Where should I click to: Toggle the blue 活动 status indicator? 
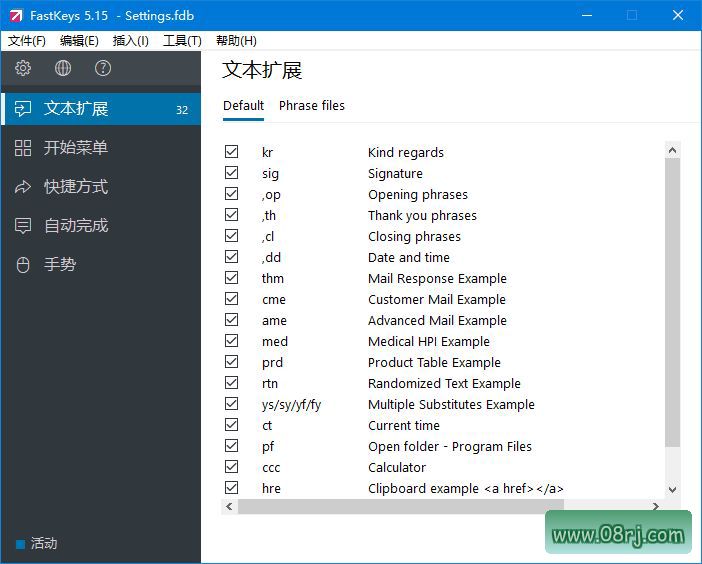[20, 544]
